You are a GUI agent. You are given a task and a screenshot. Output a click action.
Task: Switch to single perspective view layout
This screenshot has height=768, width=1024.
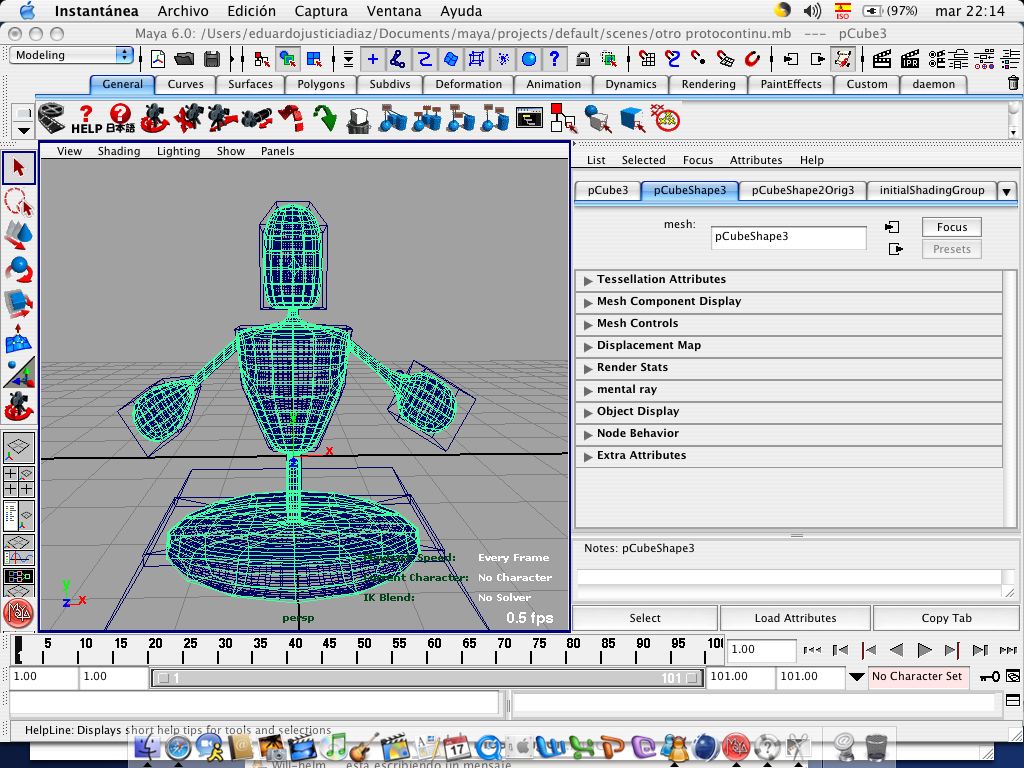(x=19, y=448)
